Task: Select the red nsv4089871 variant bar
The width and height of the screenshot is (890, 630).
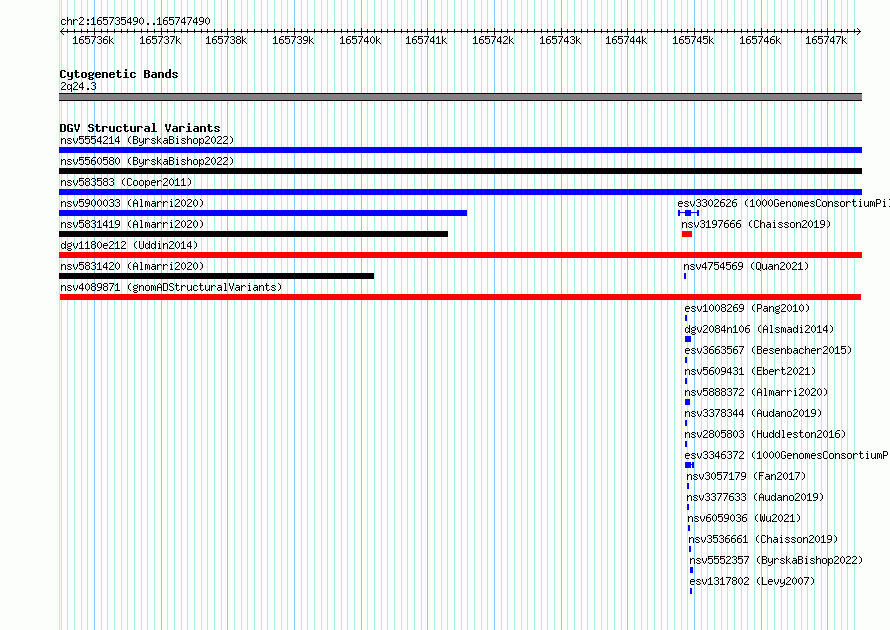Action: [x=460, y=297]
